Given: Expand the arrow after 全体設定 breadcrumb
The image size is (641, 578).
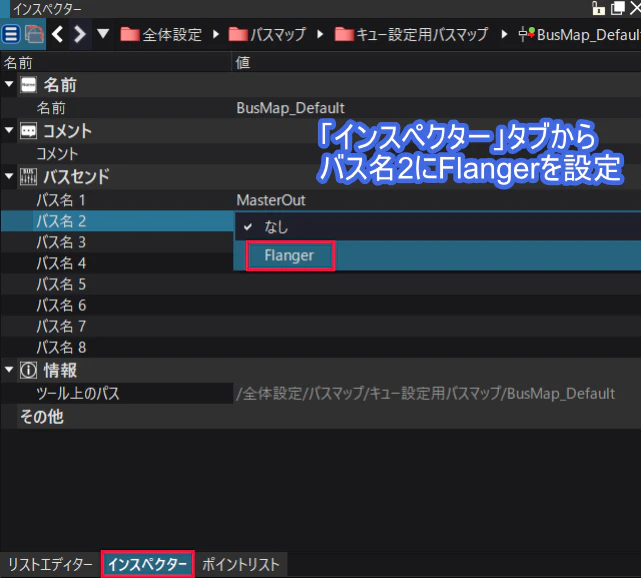Looking at the screenshot, I should click(216, 34).
